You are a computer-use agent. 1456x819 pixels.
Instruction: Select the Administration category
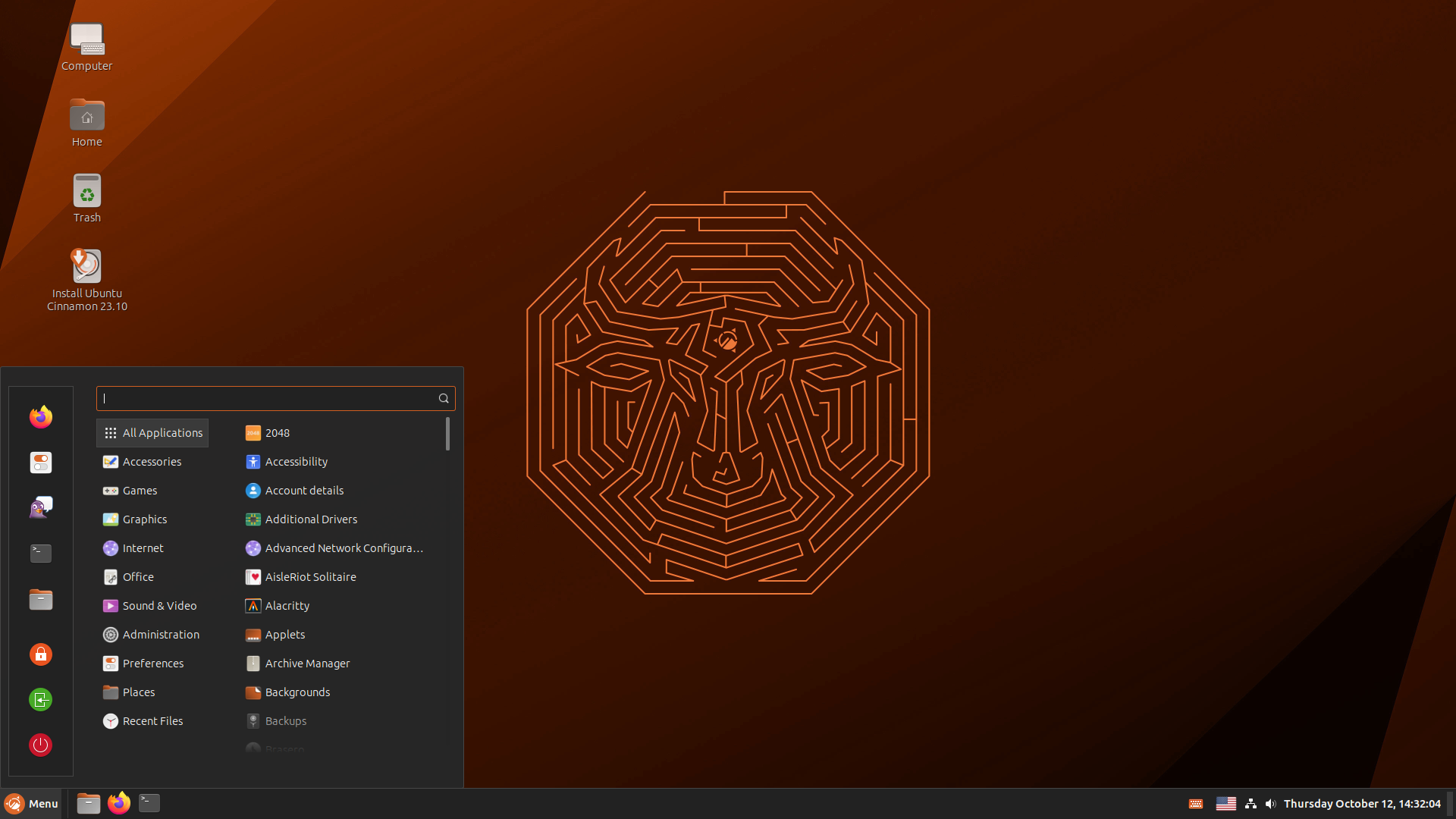[x=152, y=635]
